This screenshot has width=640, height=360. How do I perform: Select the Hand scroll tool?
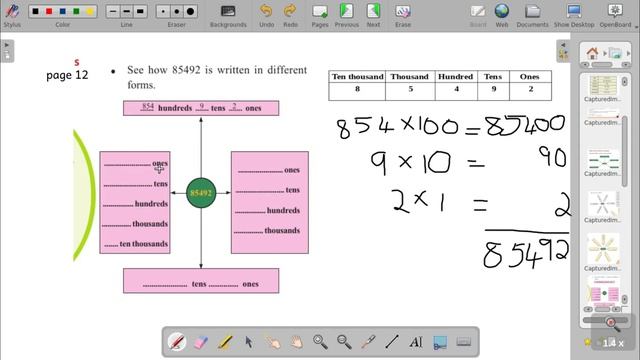(x=297, y=342)
